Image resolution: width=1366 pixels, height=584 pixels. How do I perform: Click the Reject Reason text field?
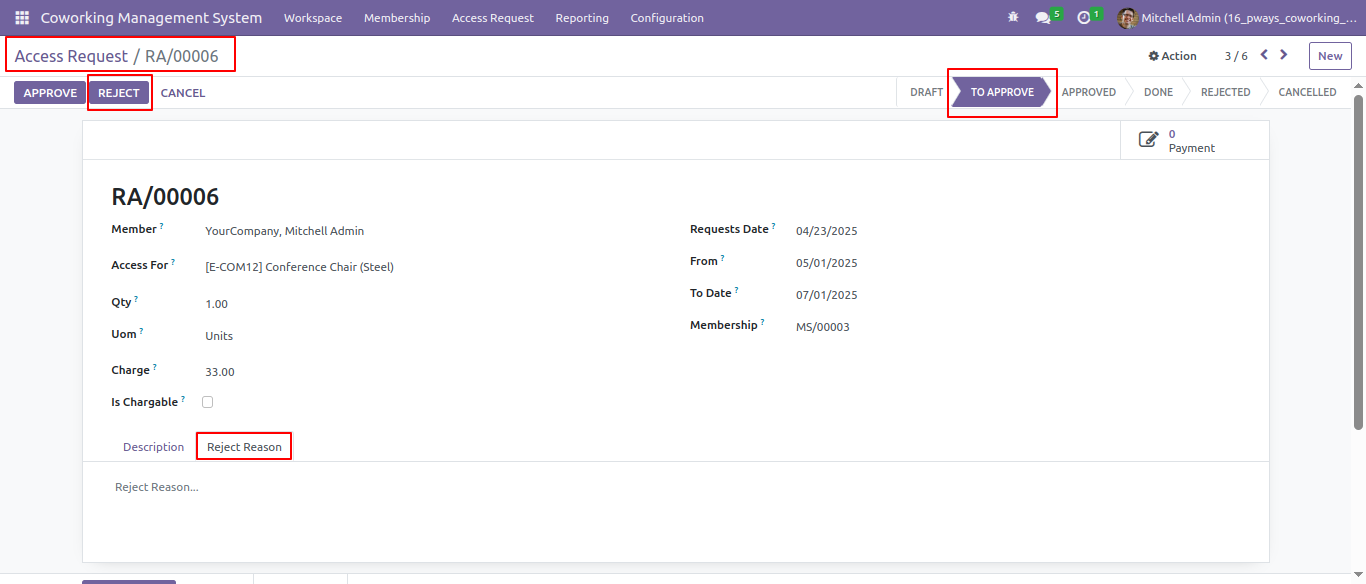pos(675,487)
